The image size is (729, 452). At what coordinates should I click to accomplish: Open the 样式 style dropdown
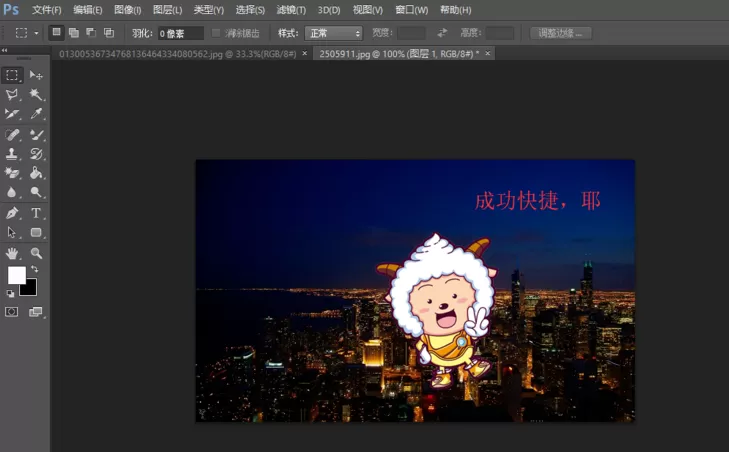(x=333, y=33)
